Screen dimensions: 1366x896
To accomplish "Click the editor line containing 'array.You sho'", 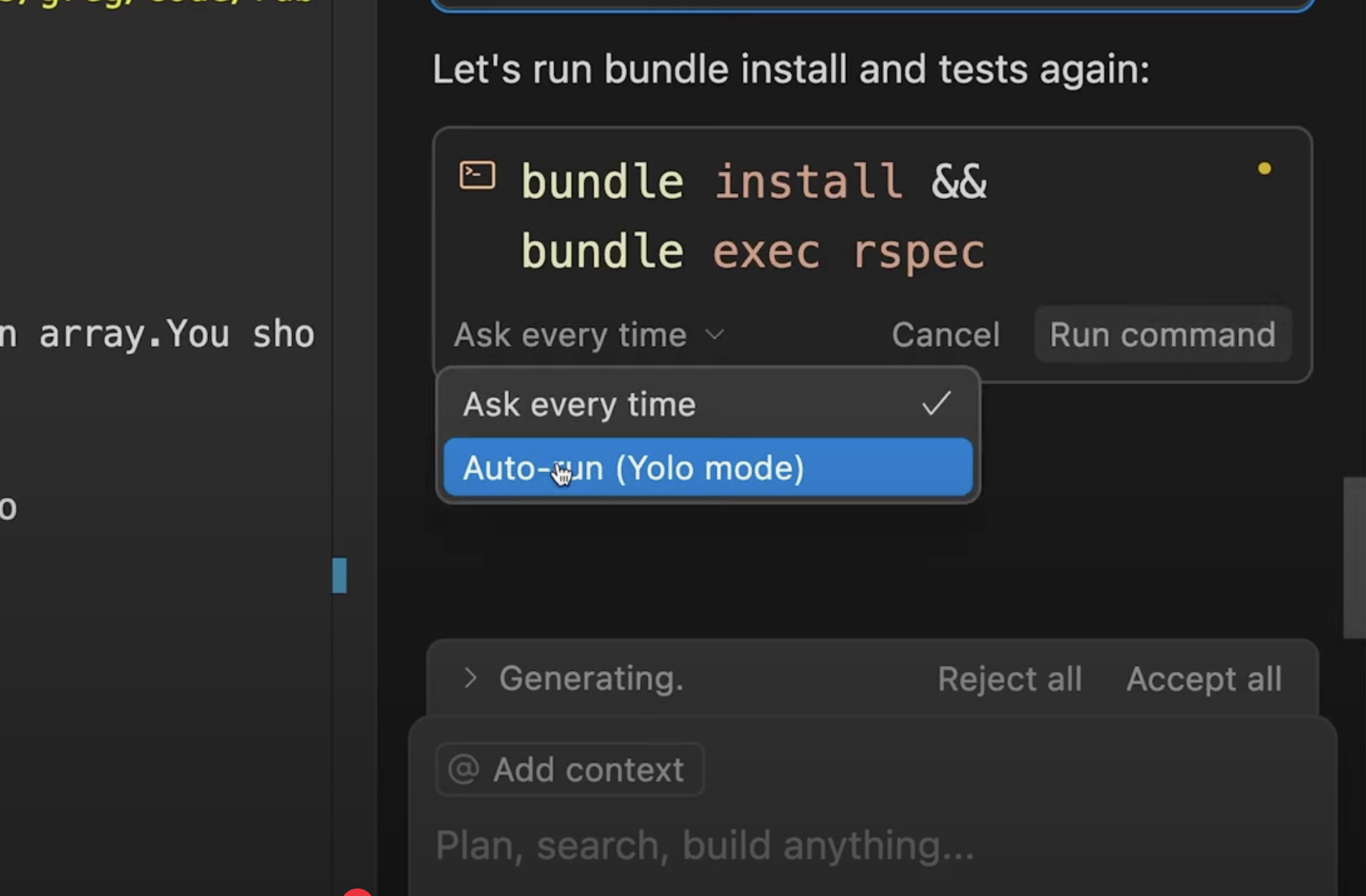I will tap(159, 334).
